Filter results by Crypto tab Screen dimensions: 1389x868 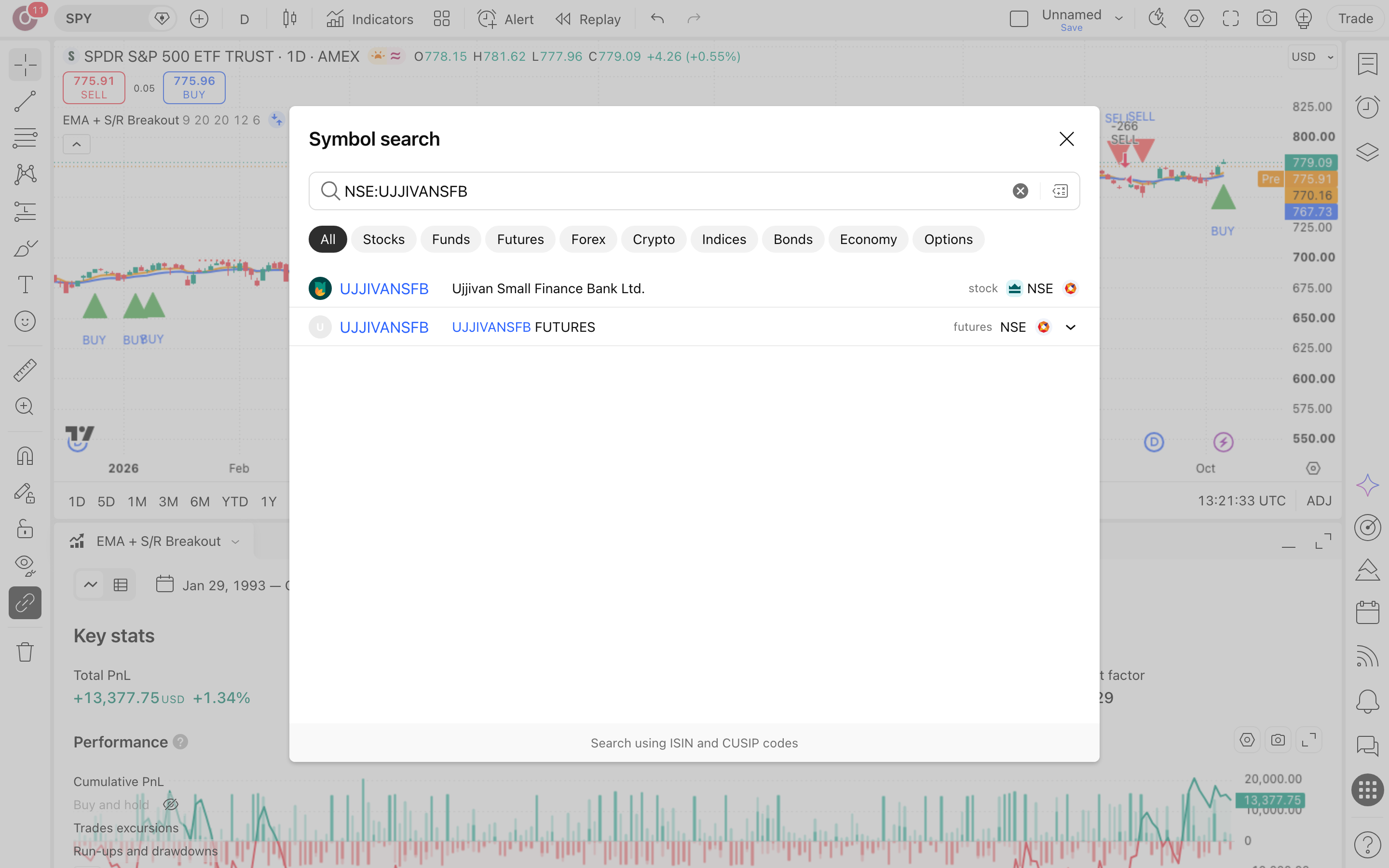tap(653, 239)
